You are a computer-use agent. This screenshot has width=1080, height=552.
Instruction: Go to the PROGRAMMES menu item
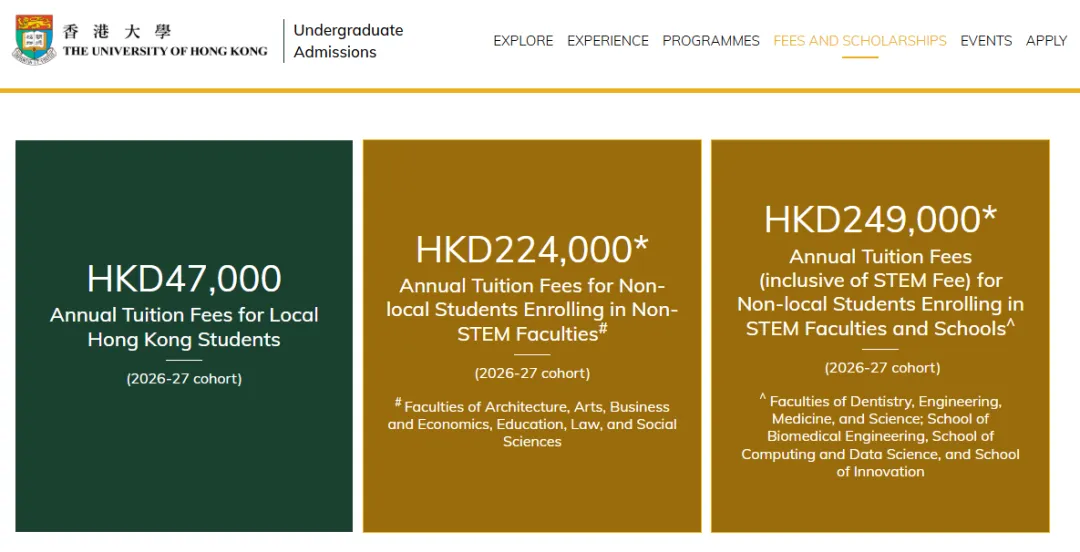point(711,41)
